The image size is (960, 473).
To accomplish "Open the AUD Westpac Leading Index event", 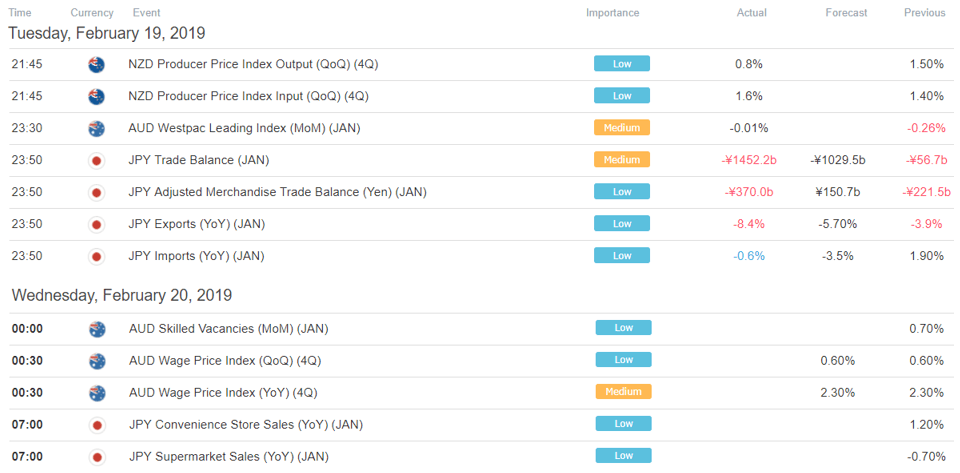I will point(244,128).
